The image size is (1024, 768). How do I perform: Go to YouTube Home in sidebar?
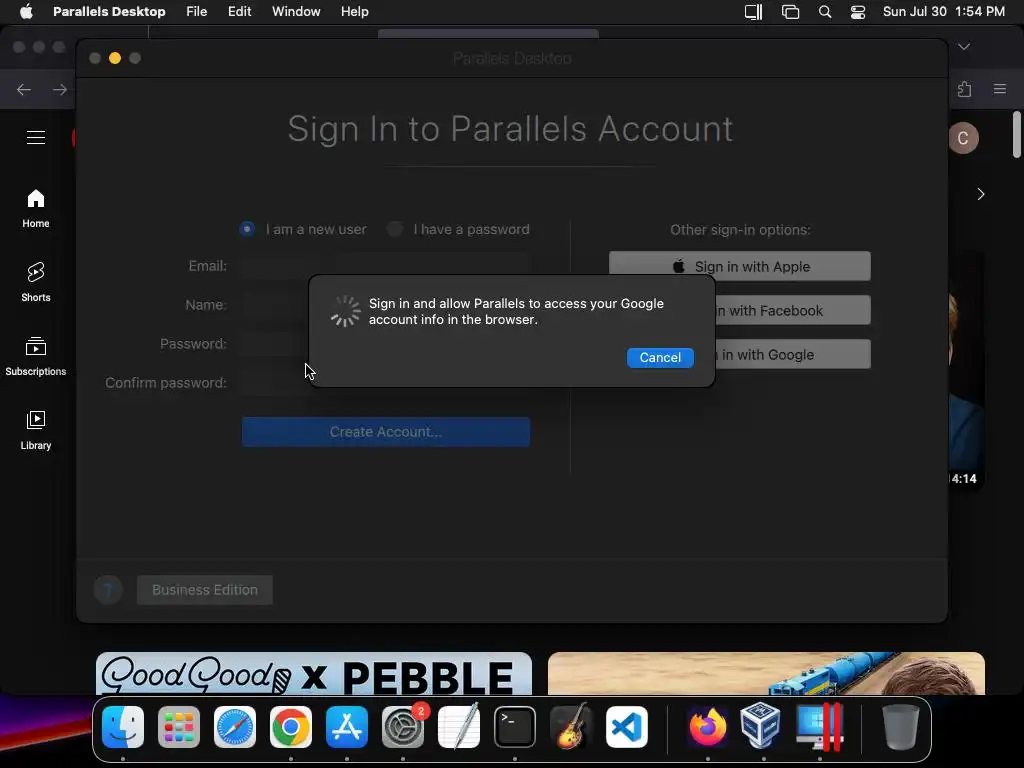click(x=36, y=208)
